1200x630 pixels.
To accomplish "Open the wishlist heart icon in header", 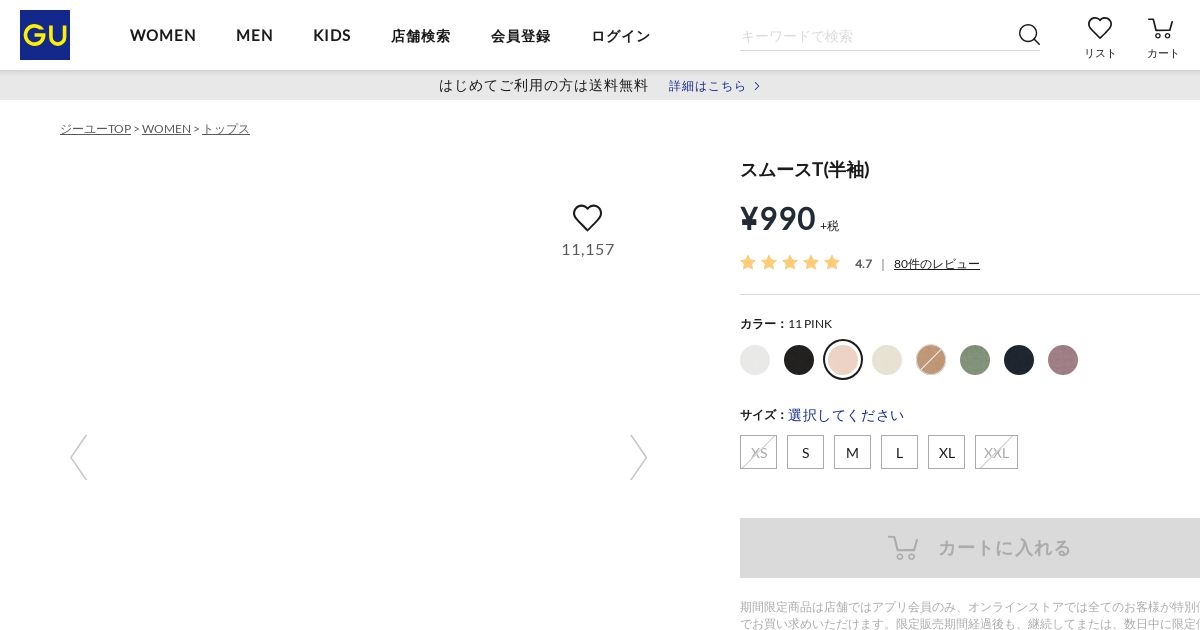I will pyautogui.click(x=1100, y=29).
